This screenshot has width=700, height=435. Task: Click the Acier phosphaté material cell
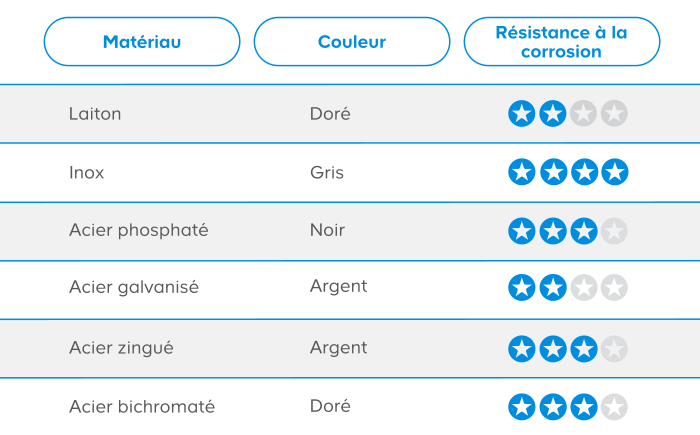(139, 230)
